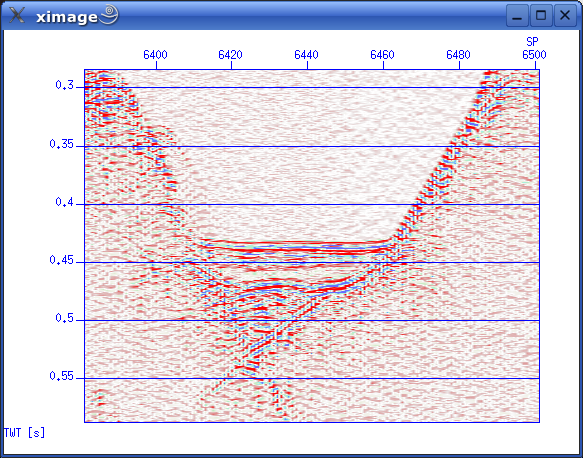The width and height of the screenshot is (583, 458).
Task: Click the X11 logo icon in title bar
Action: (17, 15)
